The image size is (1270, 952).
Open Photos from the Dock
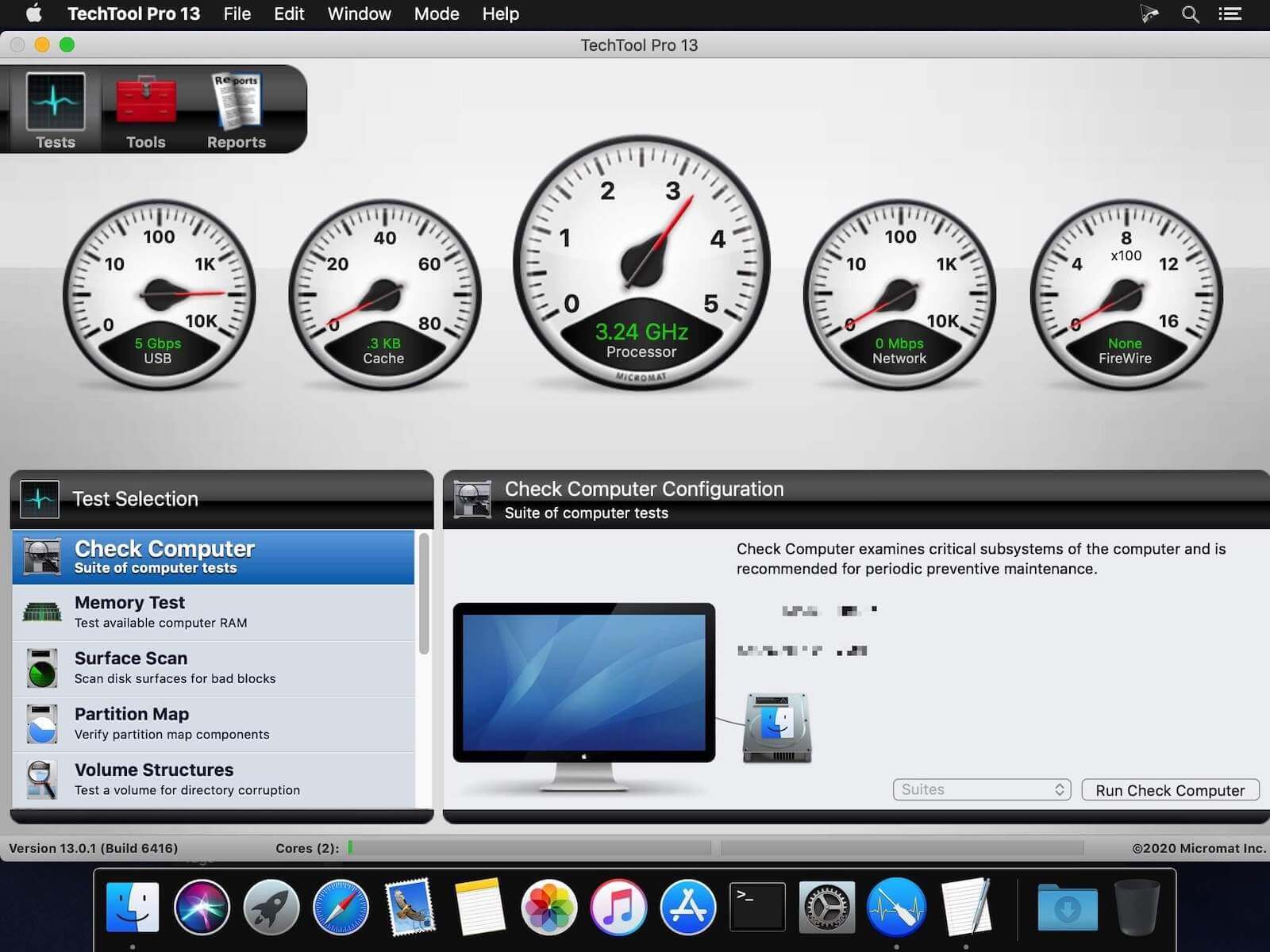click(x=548, y=907)
